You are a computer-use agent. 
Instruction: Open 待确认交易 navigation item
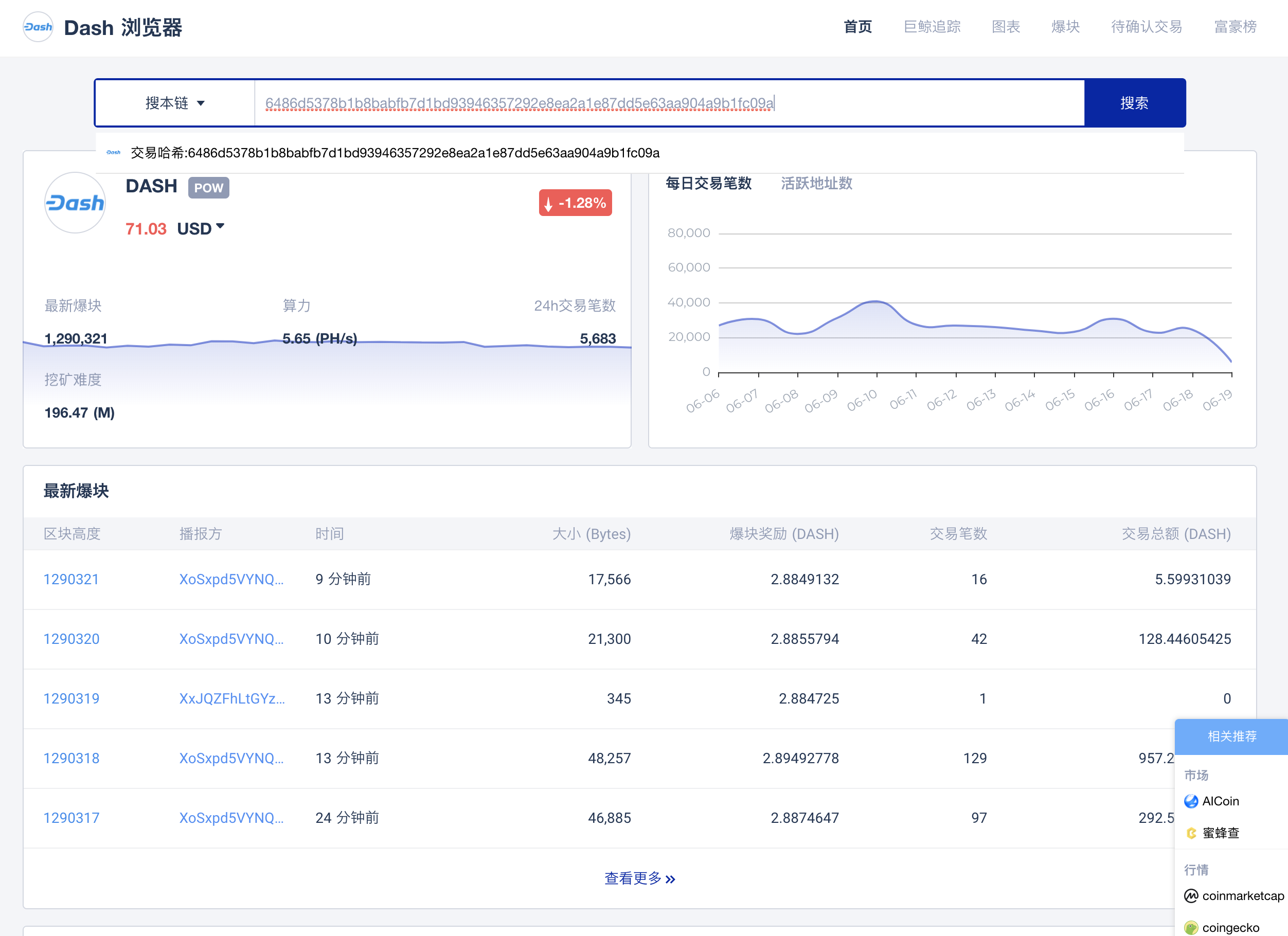(x=1147, y=27)
